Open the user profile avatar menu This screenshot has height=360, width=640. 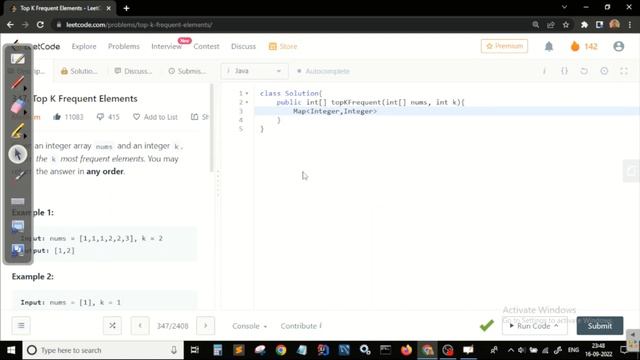(619, 47)
